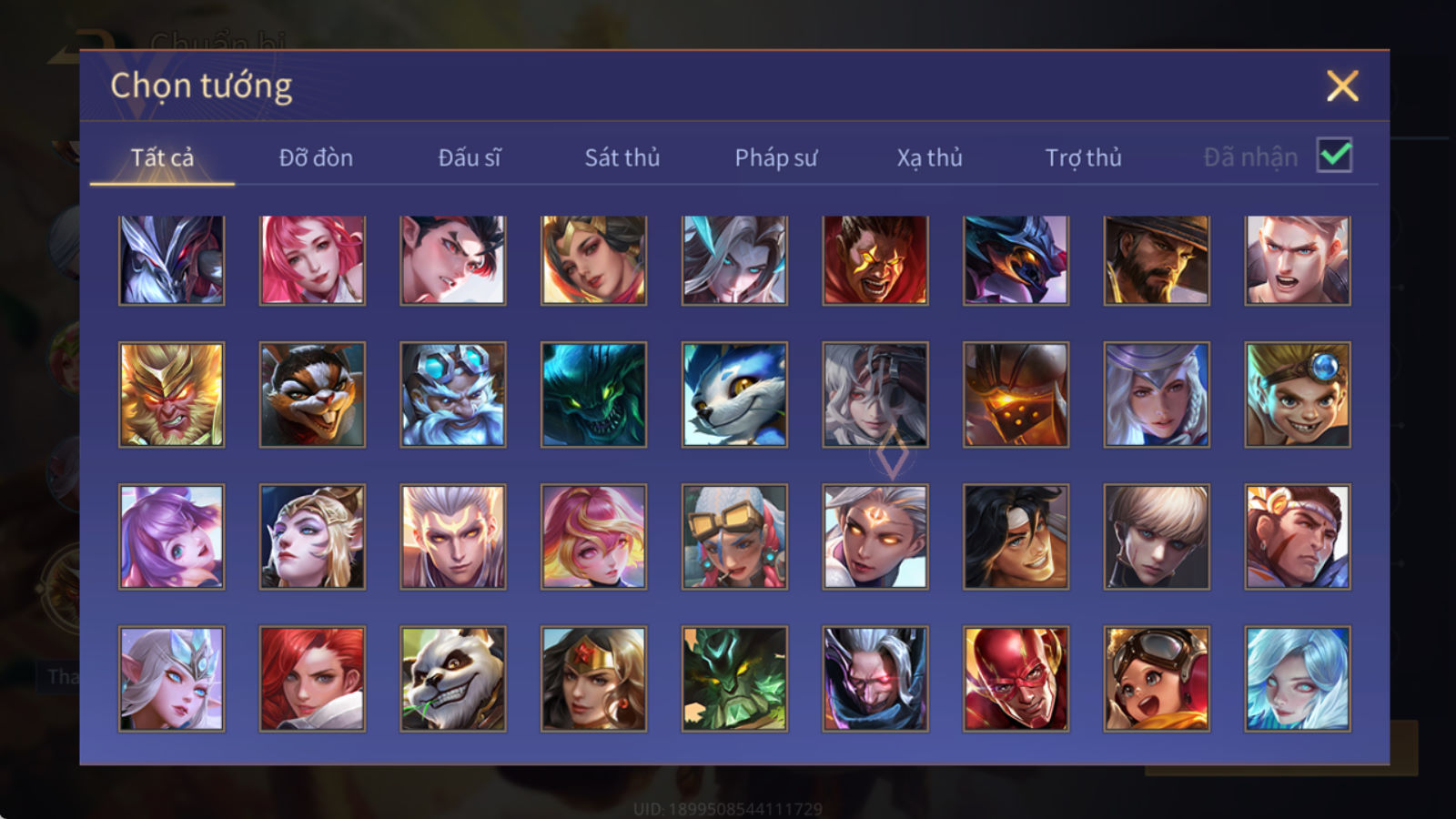Close the Chọn tướng dialog
This screenshot has height=819, width=1456.
1342,86
